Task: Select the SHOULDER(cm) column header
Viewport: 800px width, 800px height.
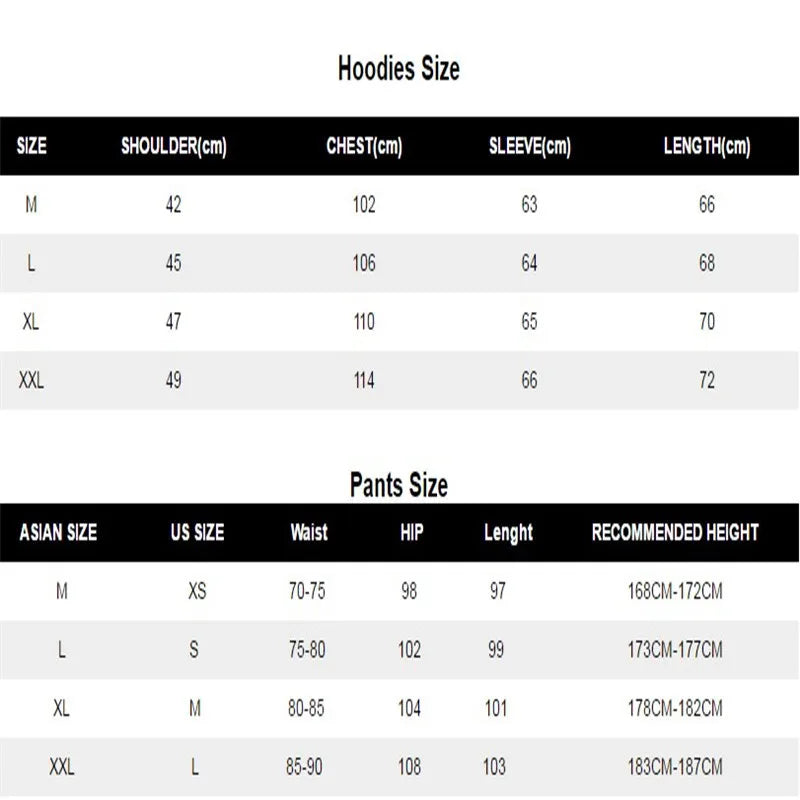Action: [x=174, y=146]
